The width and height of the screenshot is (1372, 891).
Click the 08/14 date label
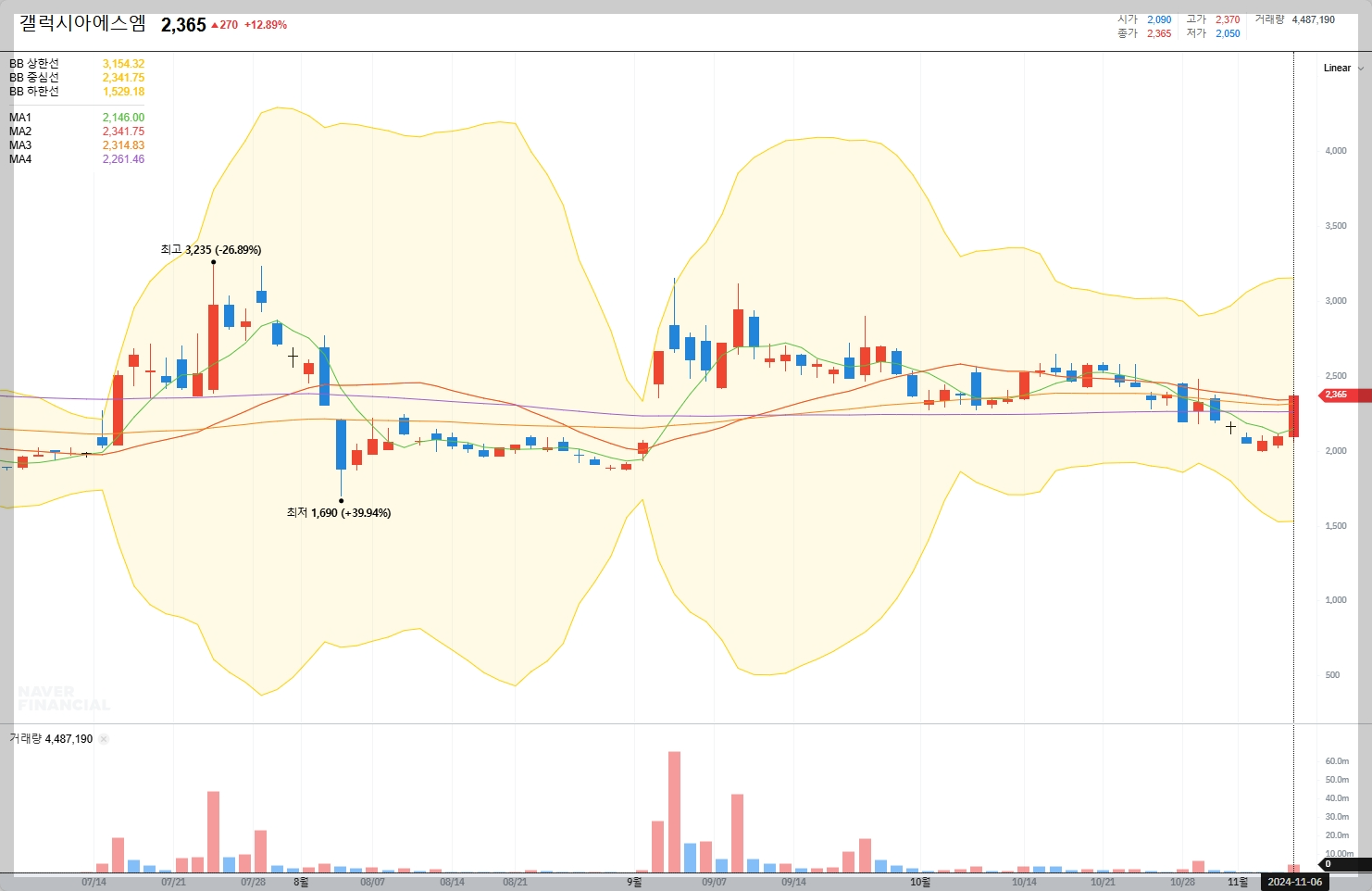(x=452, y=882)
